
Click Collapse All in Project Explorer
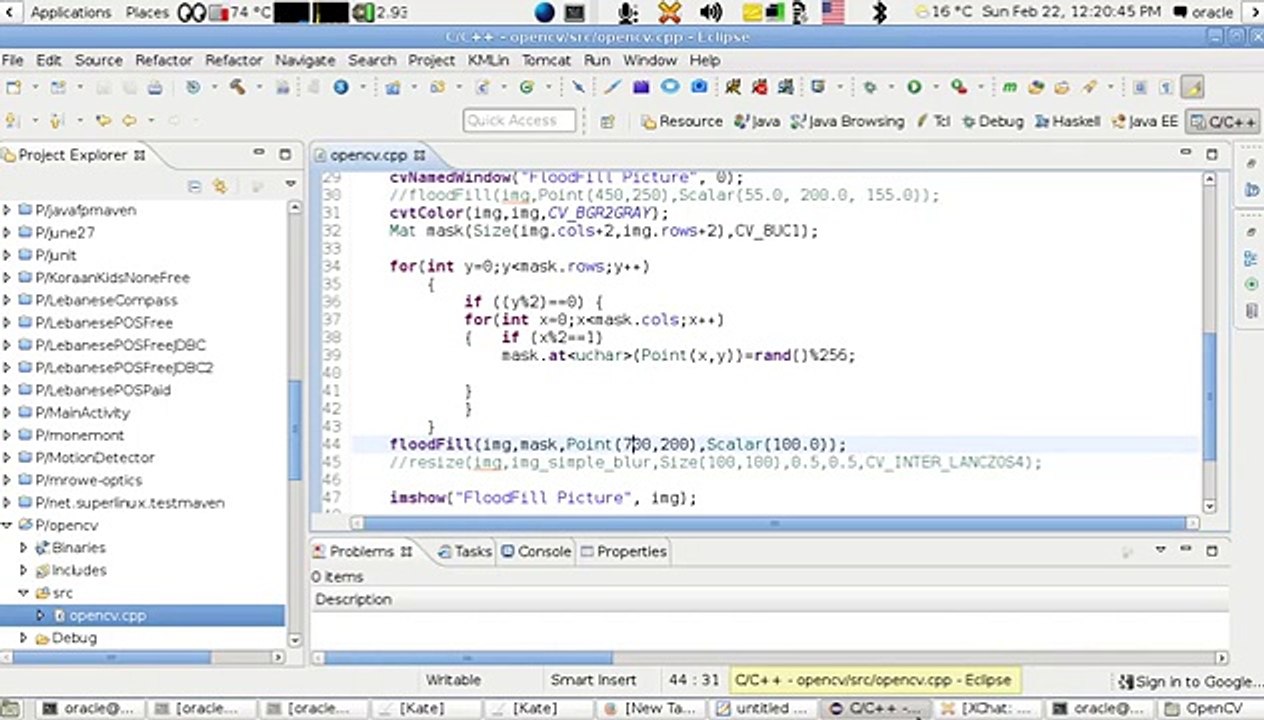tap(194, 186)
